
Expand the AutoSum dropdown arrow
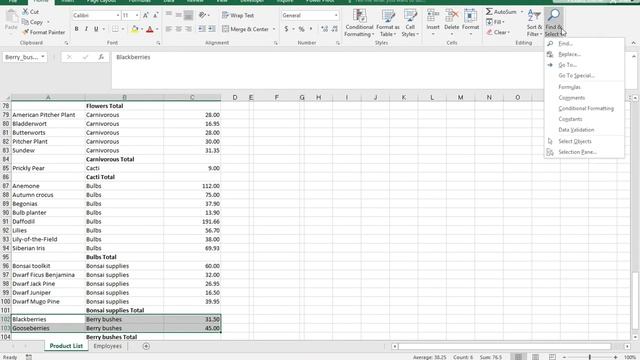(521, 12)
